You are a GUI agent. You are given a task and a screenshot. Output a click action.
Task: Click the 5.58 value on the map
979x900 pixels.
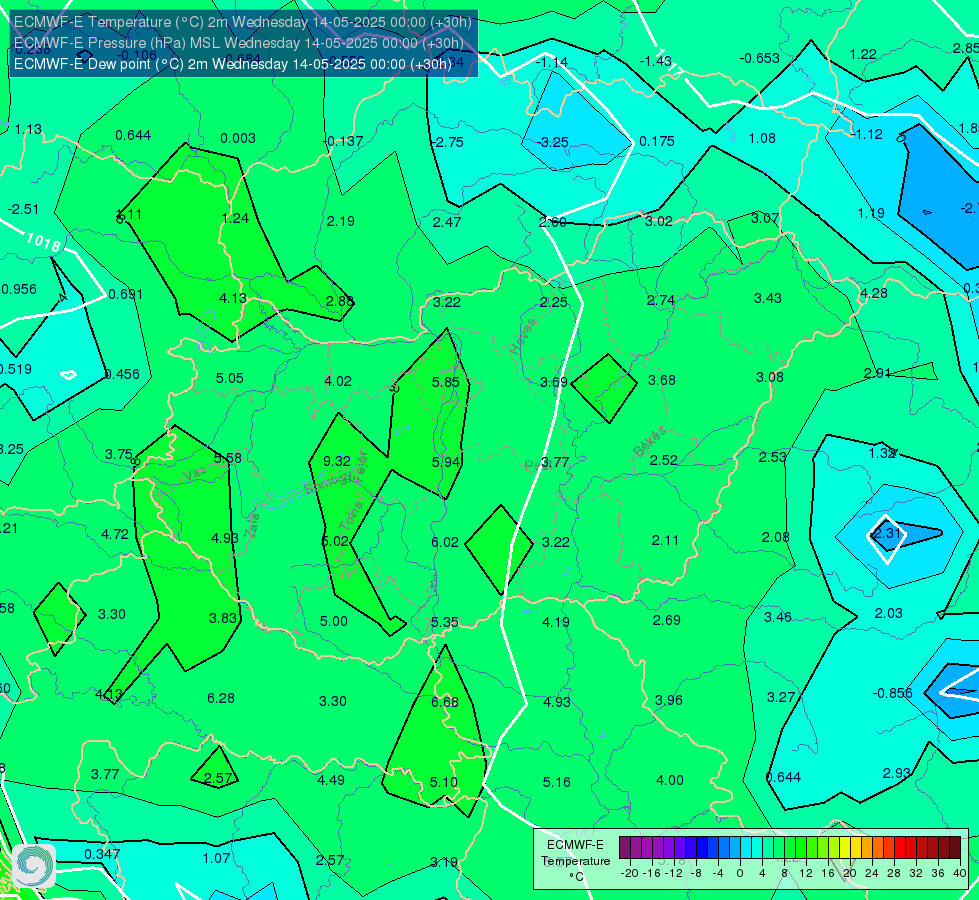click(227, 458)
